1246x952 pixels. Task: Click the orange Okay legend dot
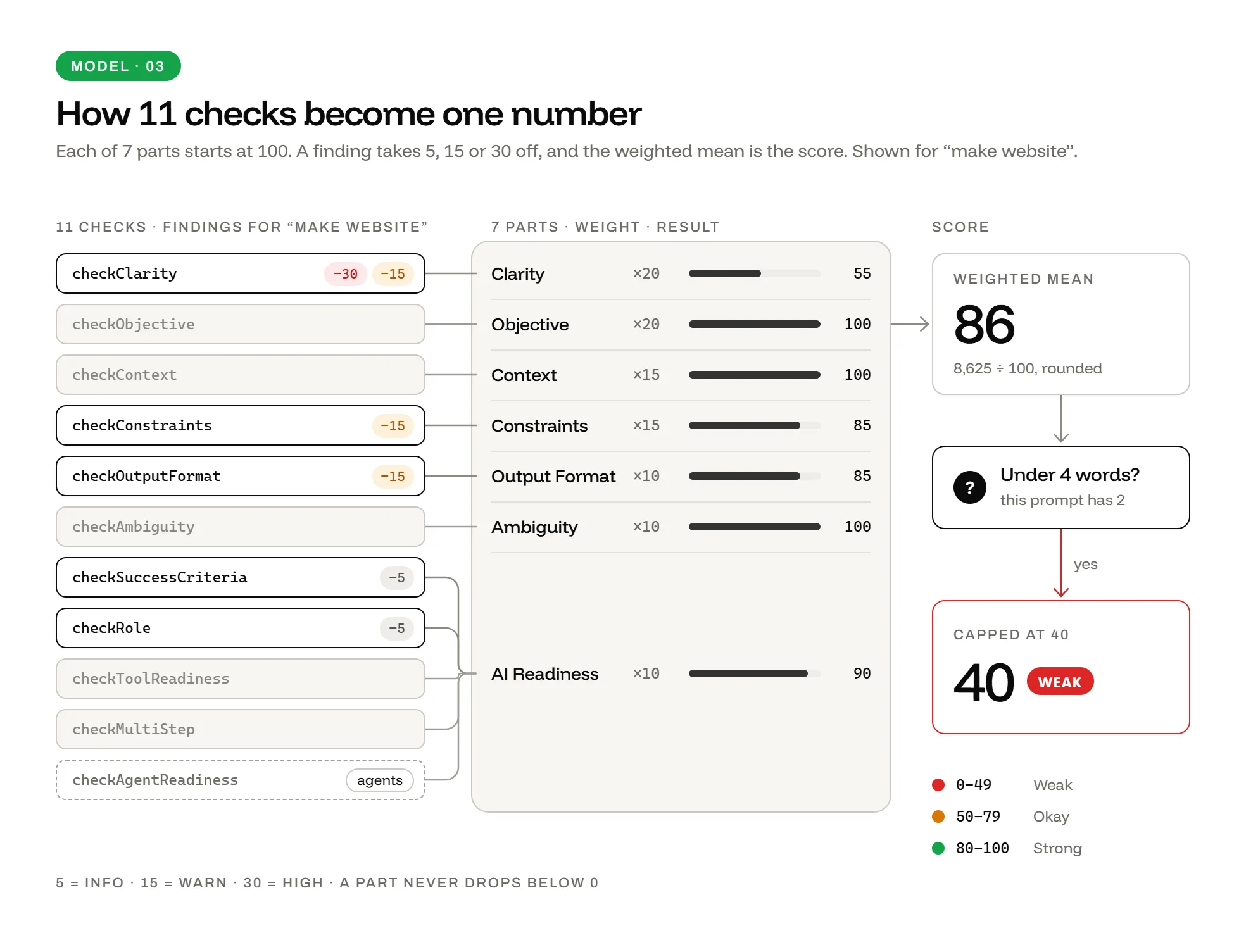938,817
